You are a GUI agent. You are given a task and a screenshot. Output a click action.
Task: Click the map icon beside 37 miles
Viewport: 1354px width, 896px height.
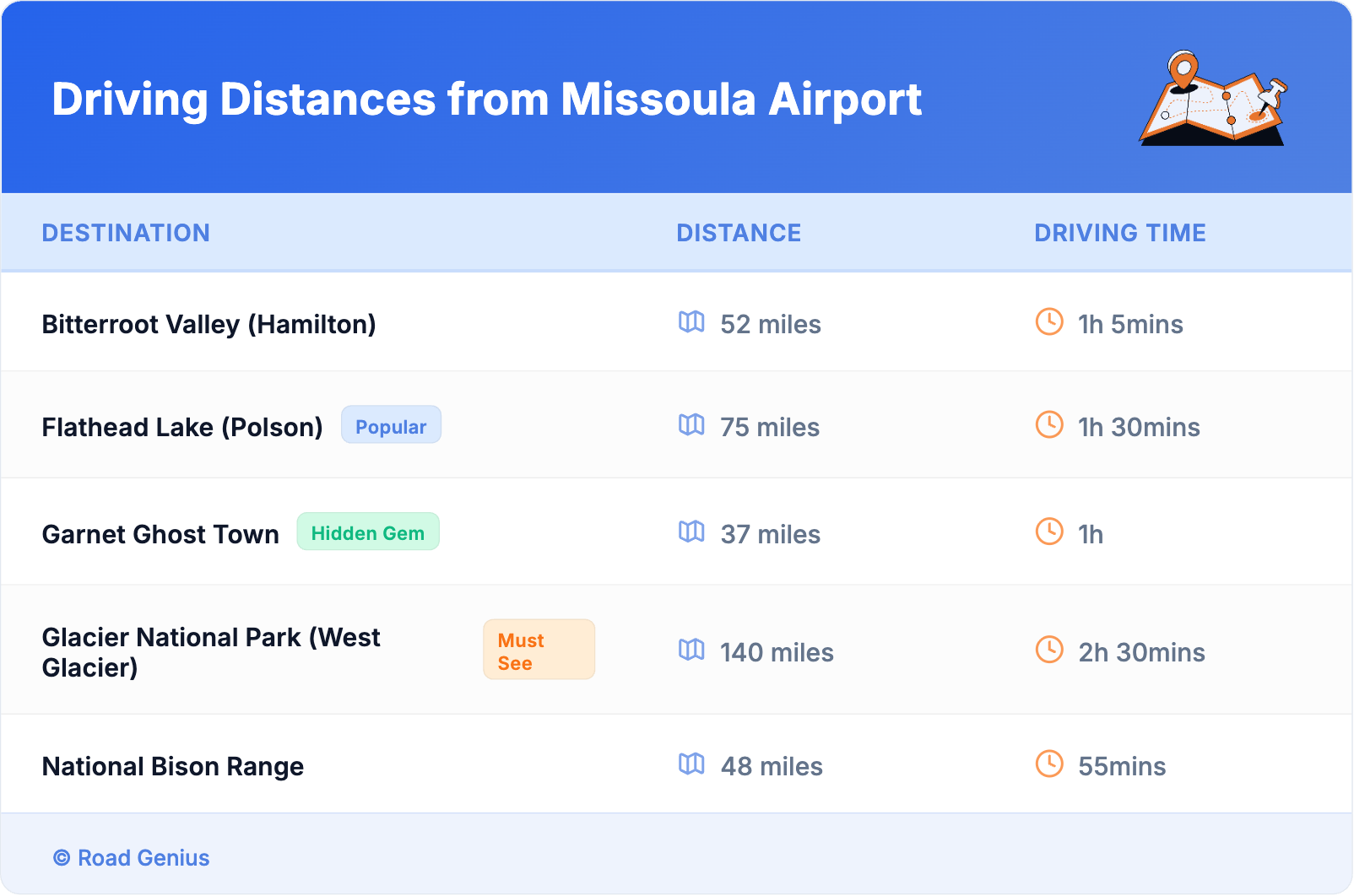click(691, 532)
